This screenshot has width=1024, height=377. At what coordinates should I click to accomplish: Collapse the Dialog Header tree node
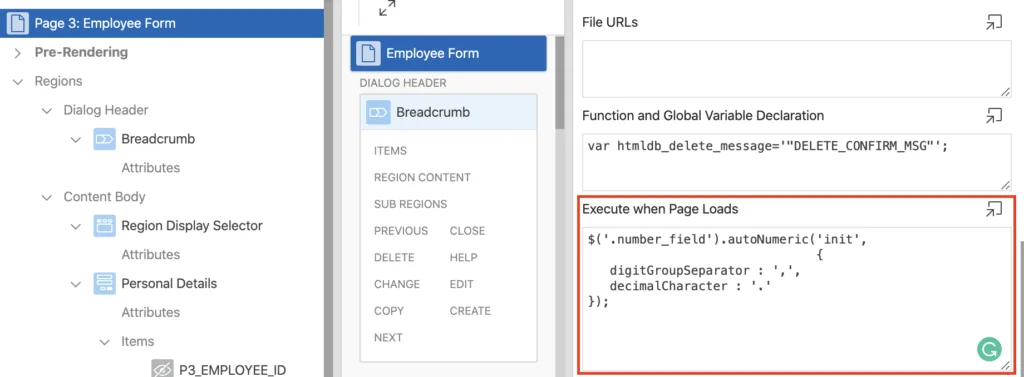[x=46, y=110]
